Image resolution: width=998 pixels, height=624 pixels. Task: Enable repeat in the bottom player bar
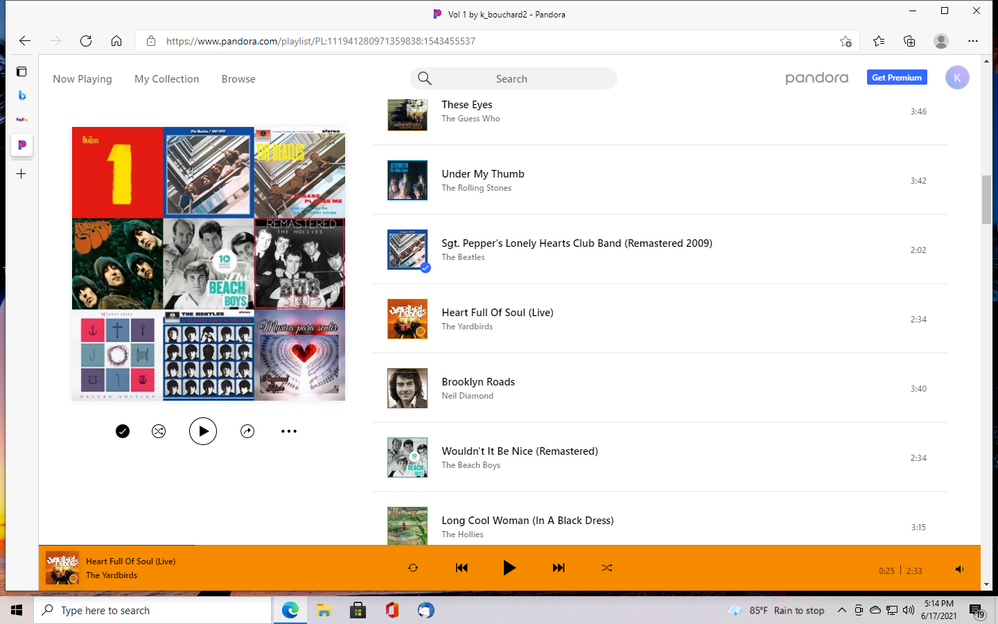[x=412, y=567]
